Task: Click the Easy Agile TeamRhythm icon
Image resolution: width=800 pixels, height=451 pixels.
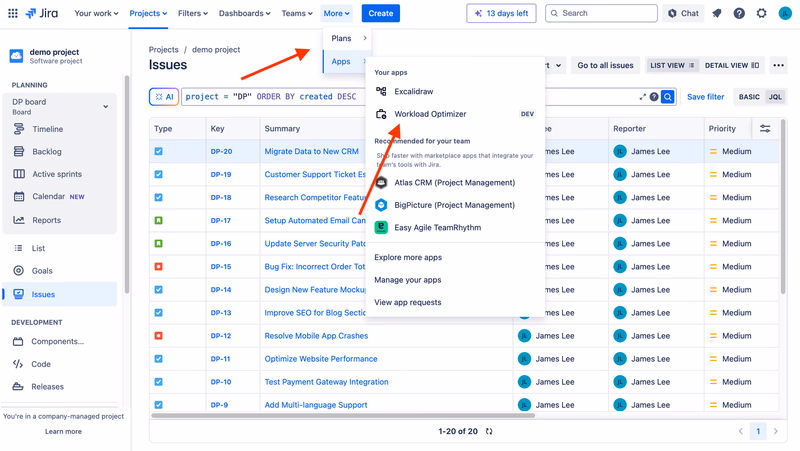Action: (x=381, y=227)
